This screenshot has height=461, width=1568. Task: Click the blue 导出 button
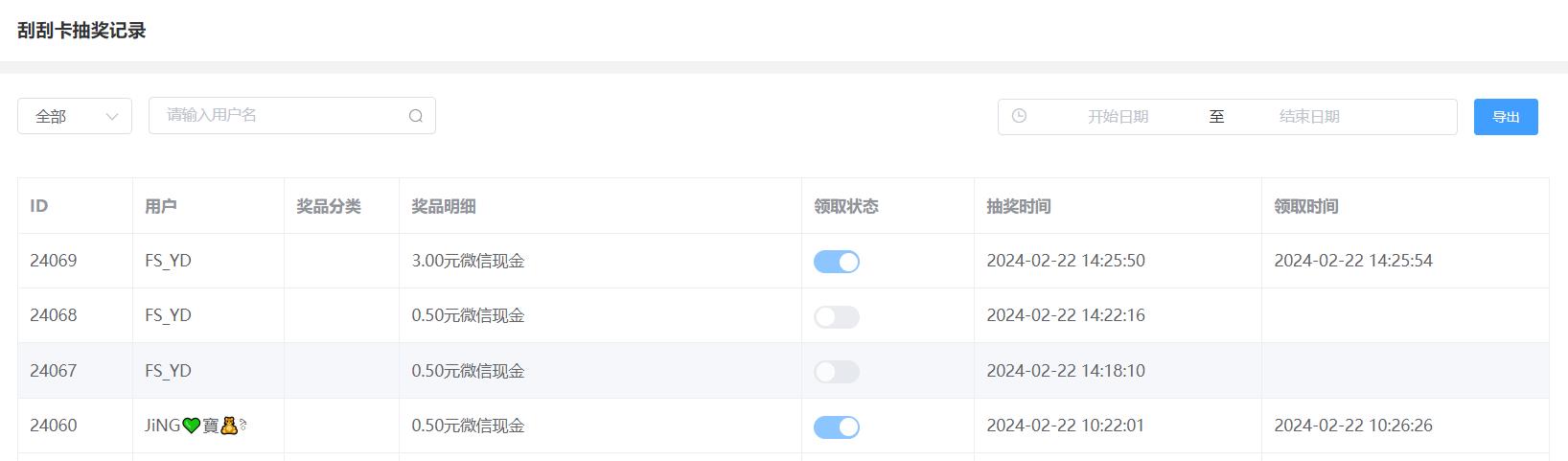[x=1506, y=117]
